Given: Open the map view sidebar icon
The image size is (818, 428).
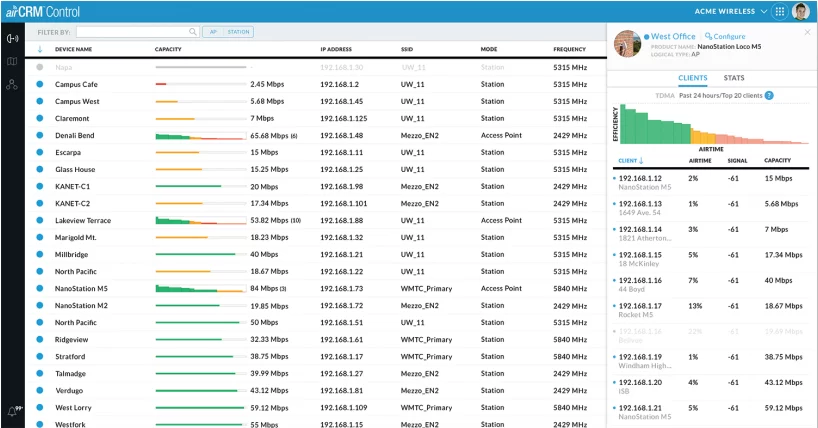Looking at the screenshot, I should click(x=12, y=62).
